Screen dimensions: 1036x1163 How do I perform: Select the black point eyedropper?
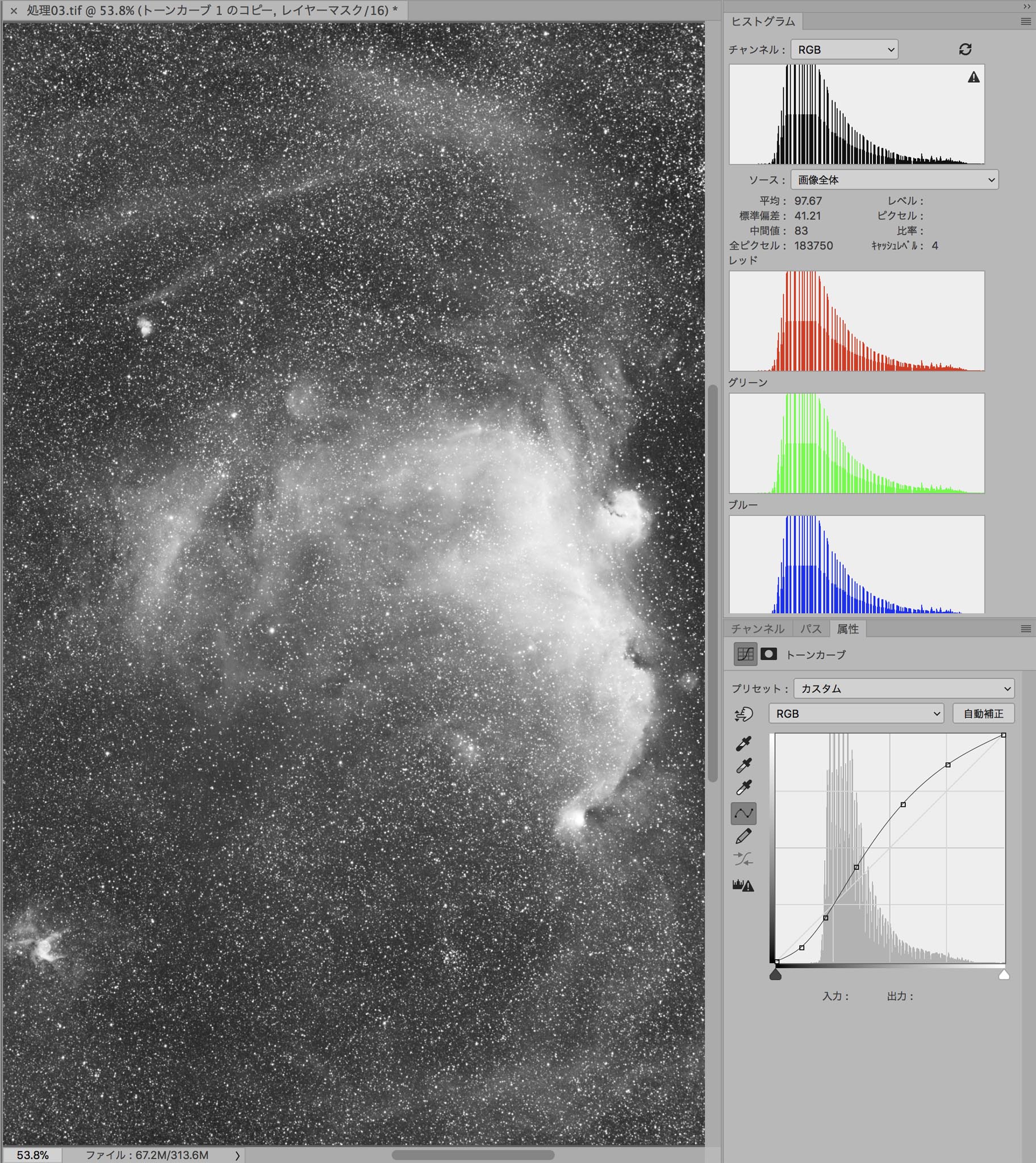click(743, 743)
